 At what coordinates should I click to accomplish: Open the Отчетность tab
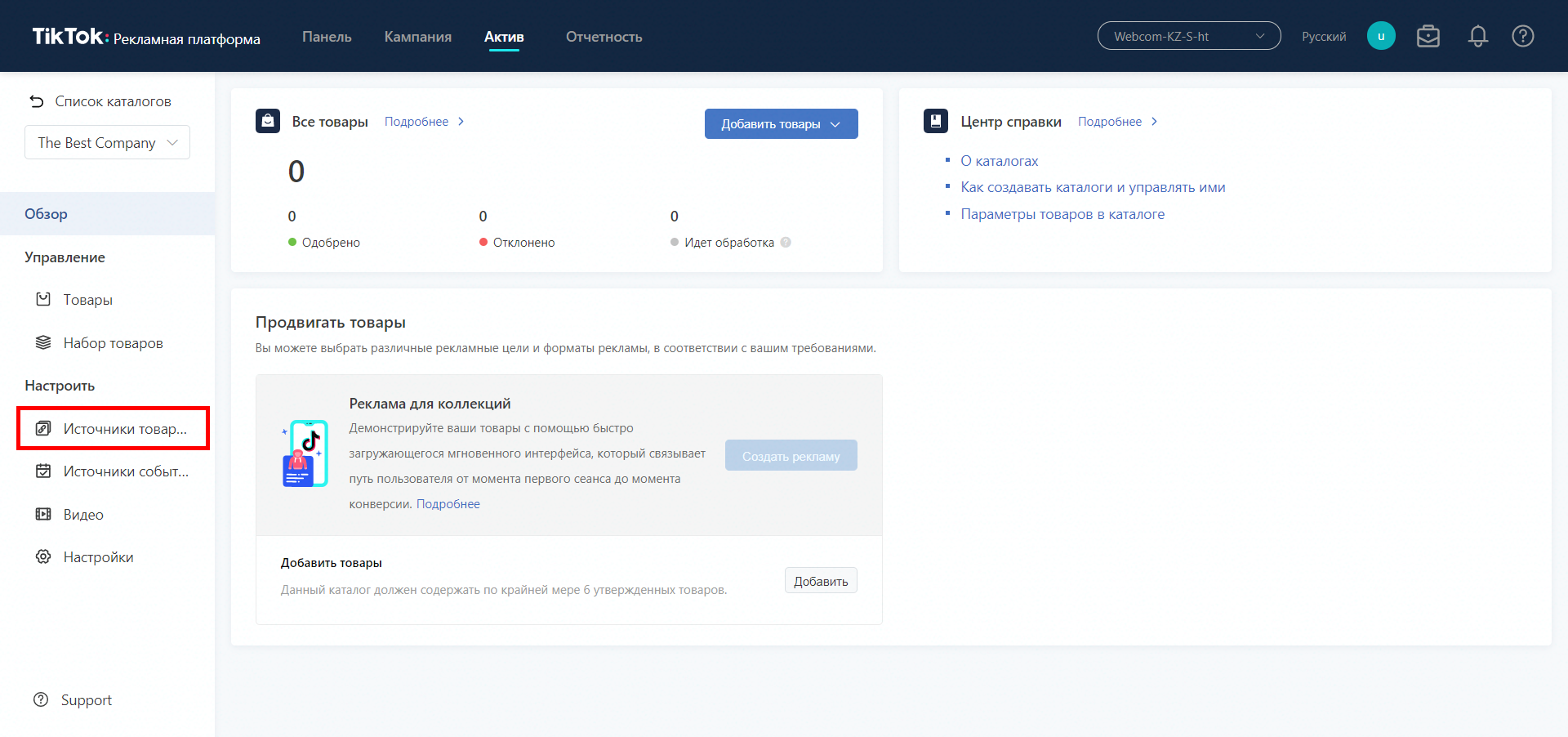tap(604, 37)
